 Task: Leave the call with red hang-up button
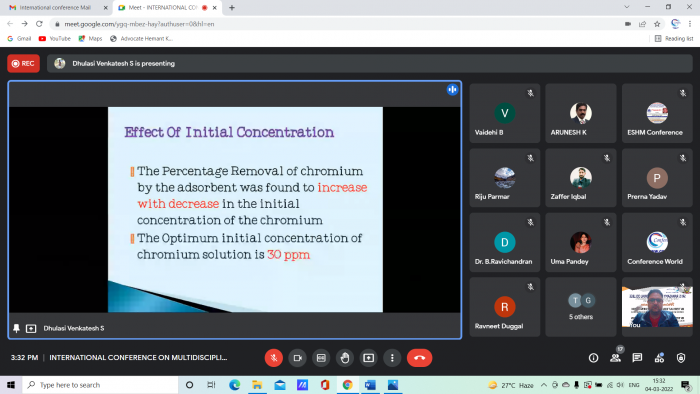click(x=419, y=358)
